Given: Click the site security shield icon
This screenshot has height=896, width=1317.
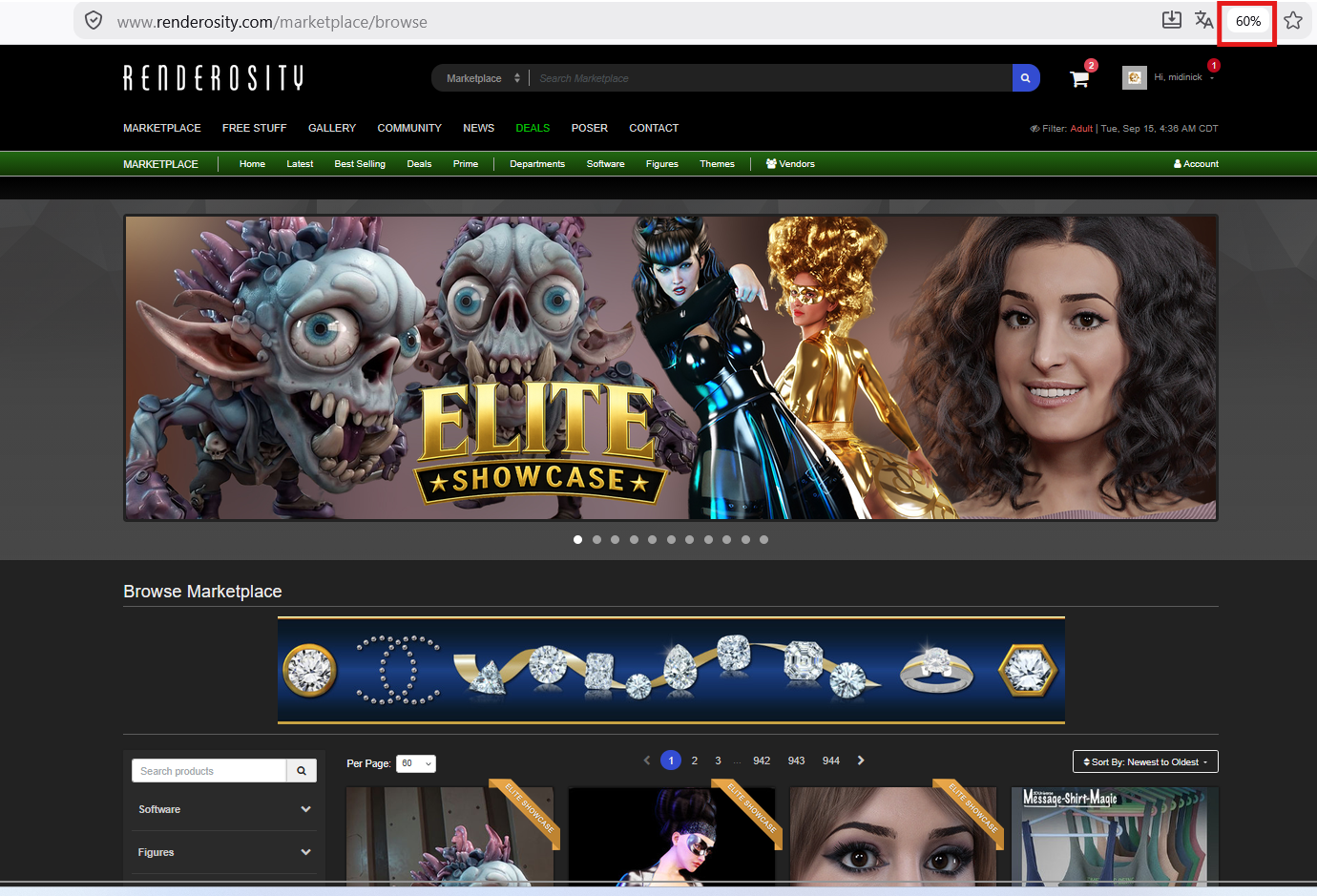Looking at the screenshot, I should click(x=94, y=20).
